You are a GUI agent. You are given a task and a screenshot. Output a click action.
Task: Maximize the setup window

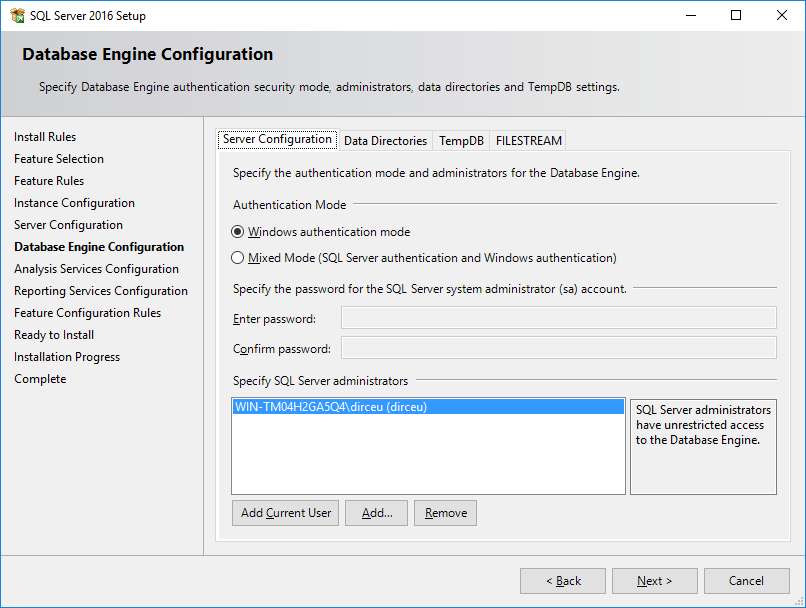click(736, 15)
